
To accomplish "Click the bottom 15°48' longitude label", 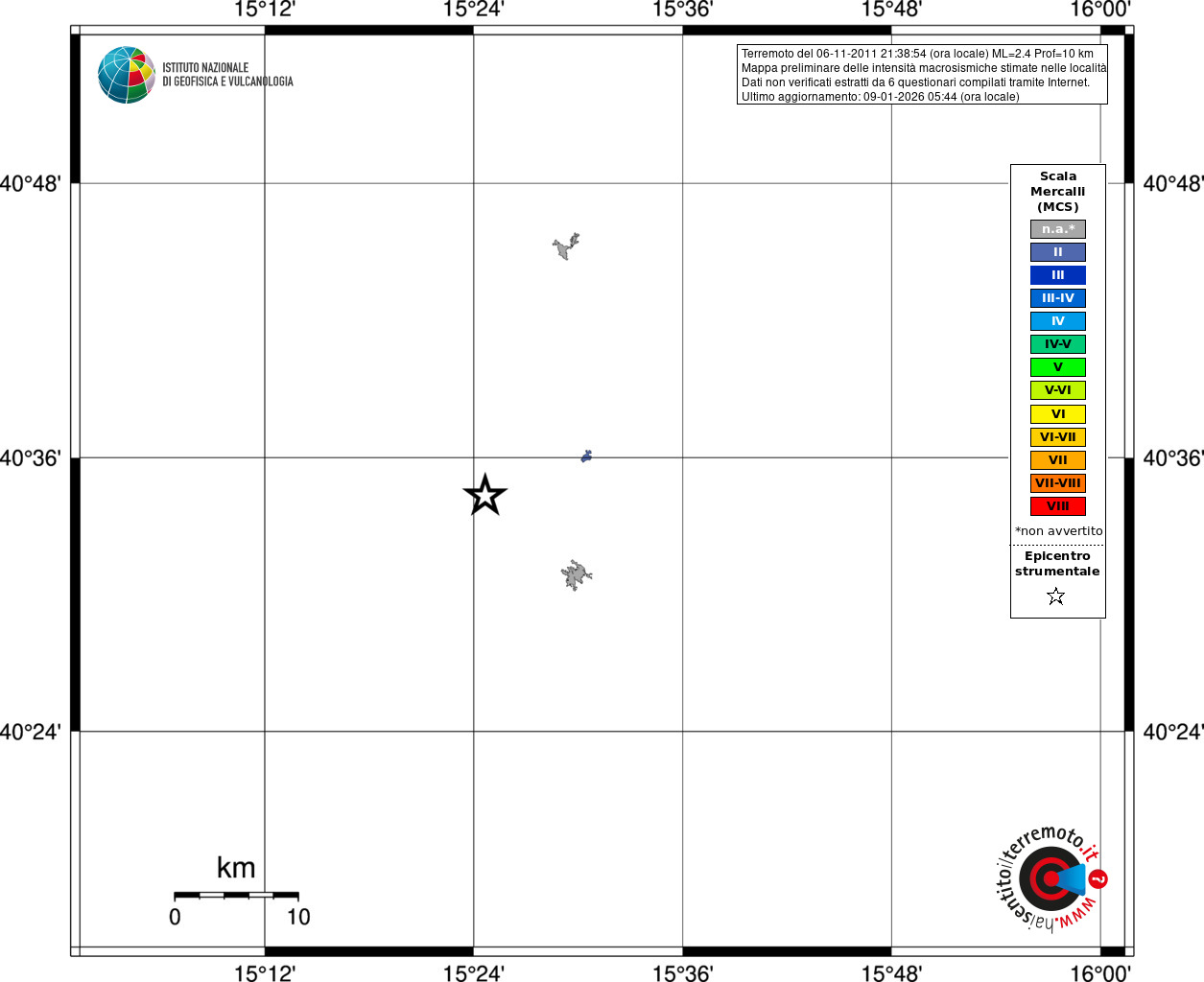I will [x=891, y=973].
